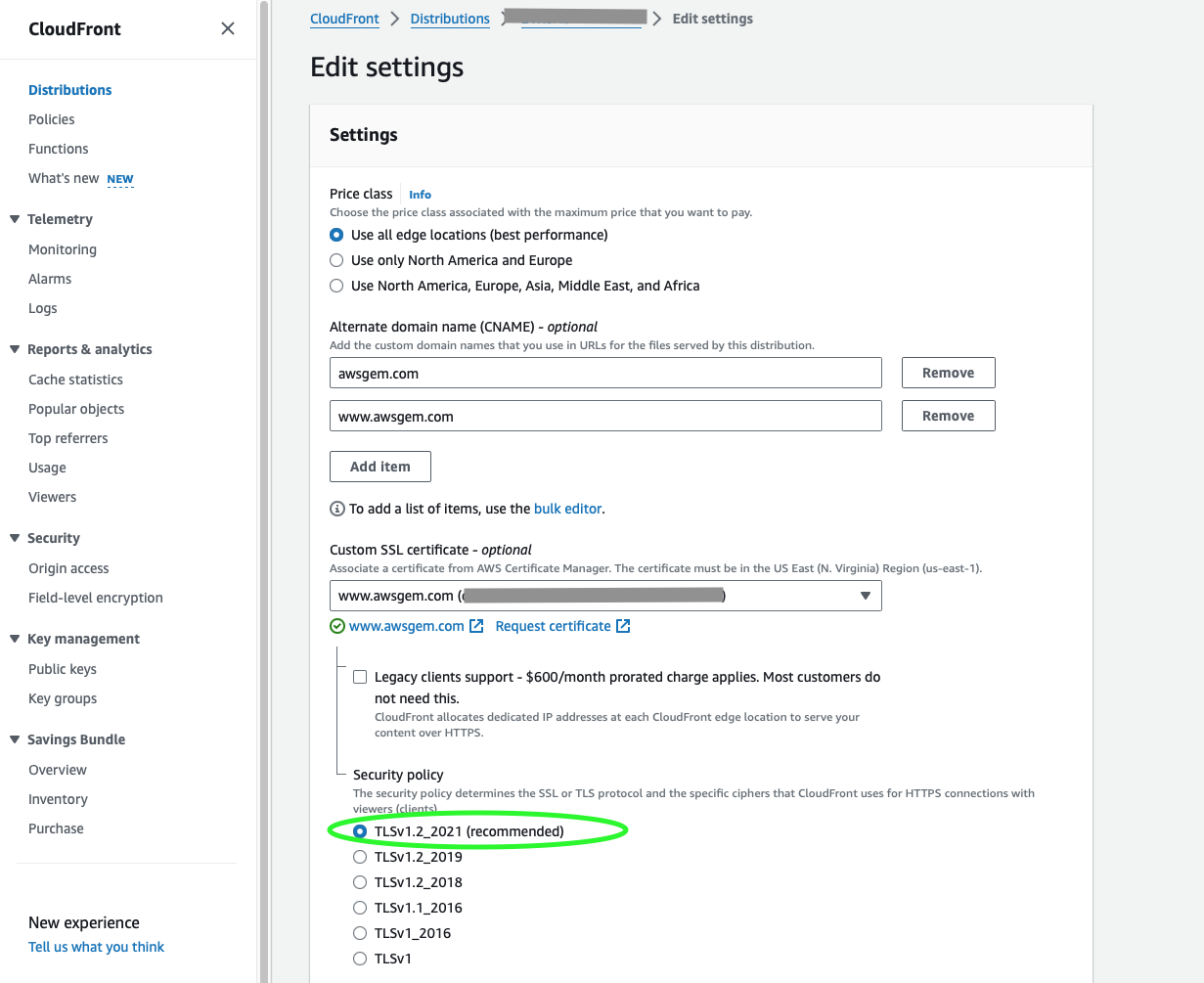Open Savings Bundle Overview
This screenshot has width=1204, height=983.
pos(58,770)
